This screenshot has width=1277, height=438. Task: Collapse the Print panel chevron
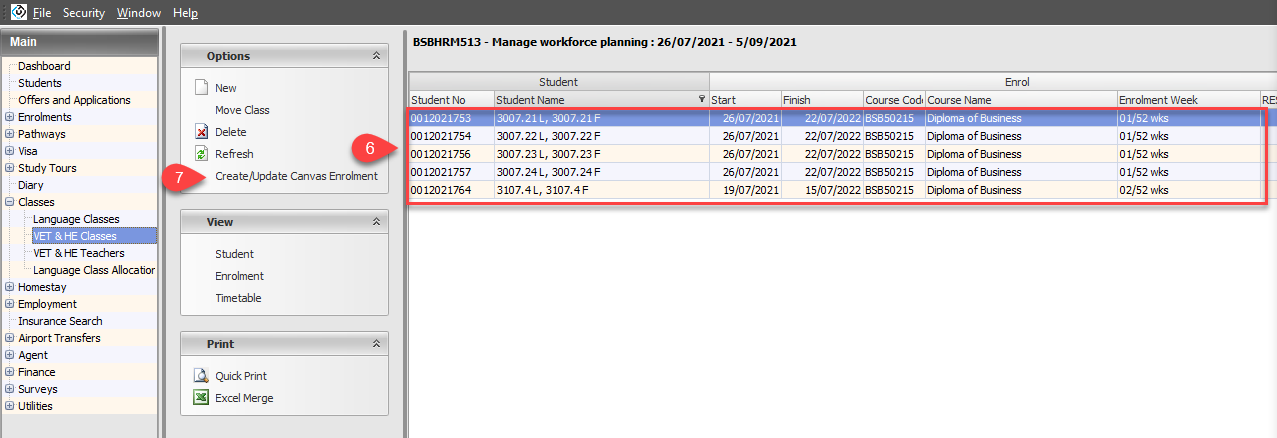pos(376,344)
